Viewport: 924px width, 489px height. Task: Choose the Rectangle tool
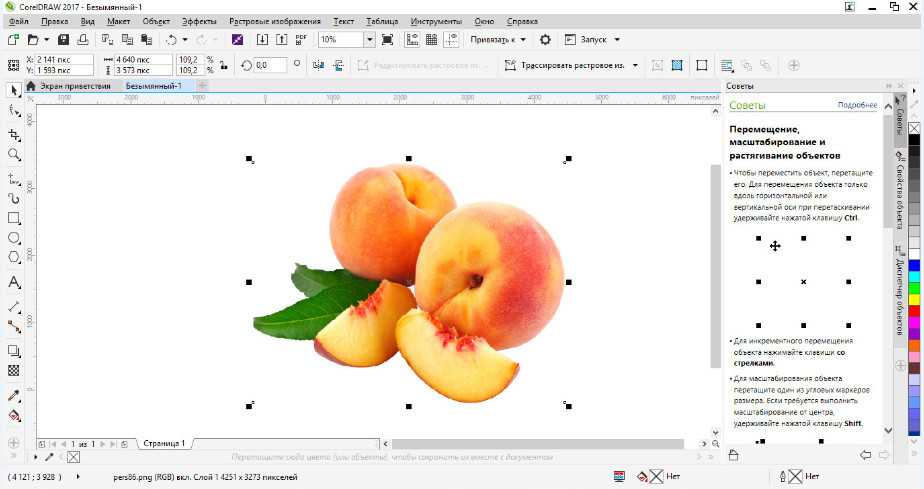pos(14,218)
